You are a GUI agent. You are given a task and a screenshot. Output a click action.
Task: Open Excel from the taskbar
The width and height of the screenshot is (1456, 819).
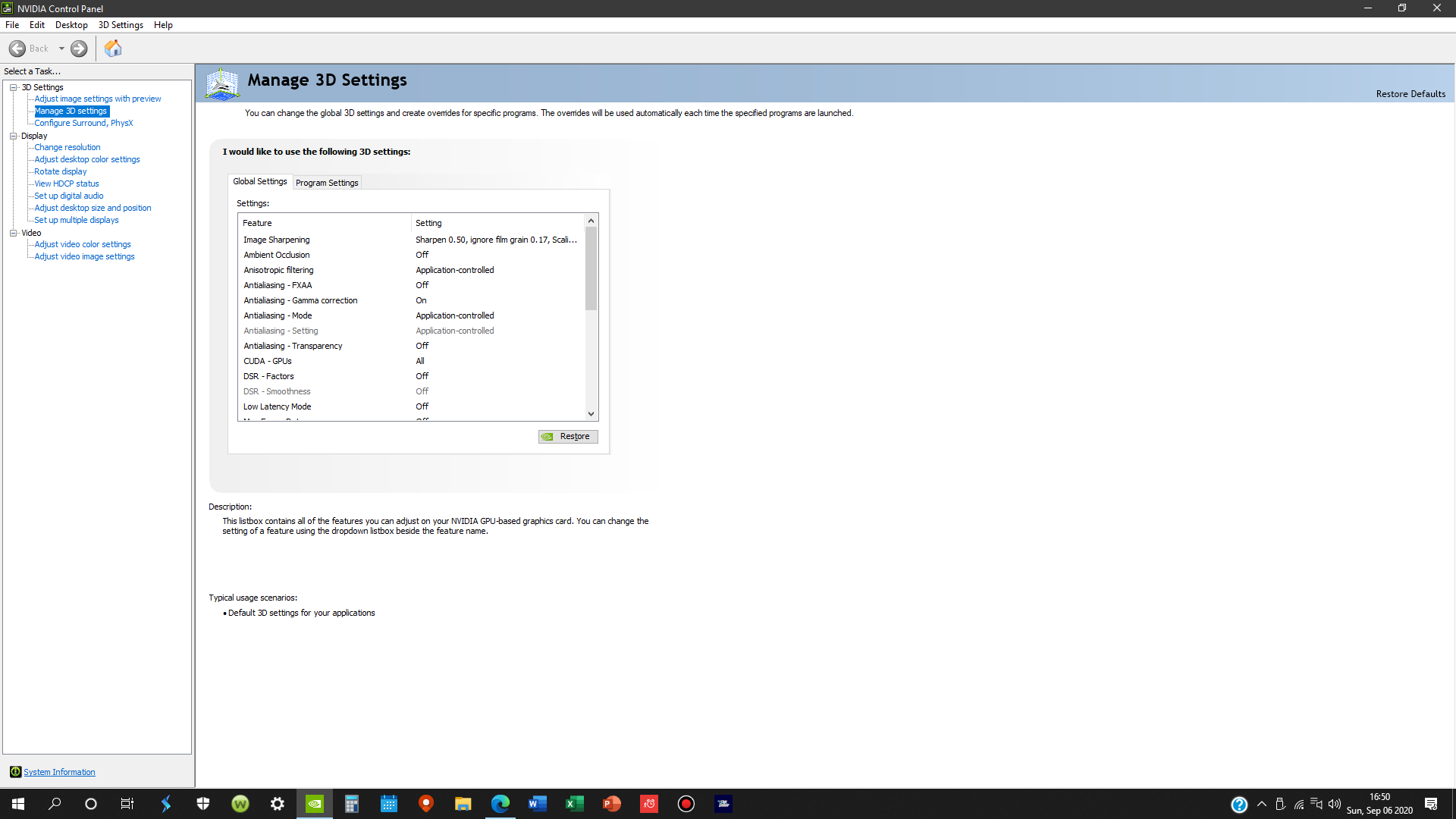575,804
